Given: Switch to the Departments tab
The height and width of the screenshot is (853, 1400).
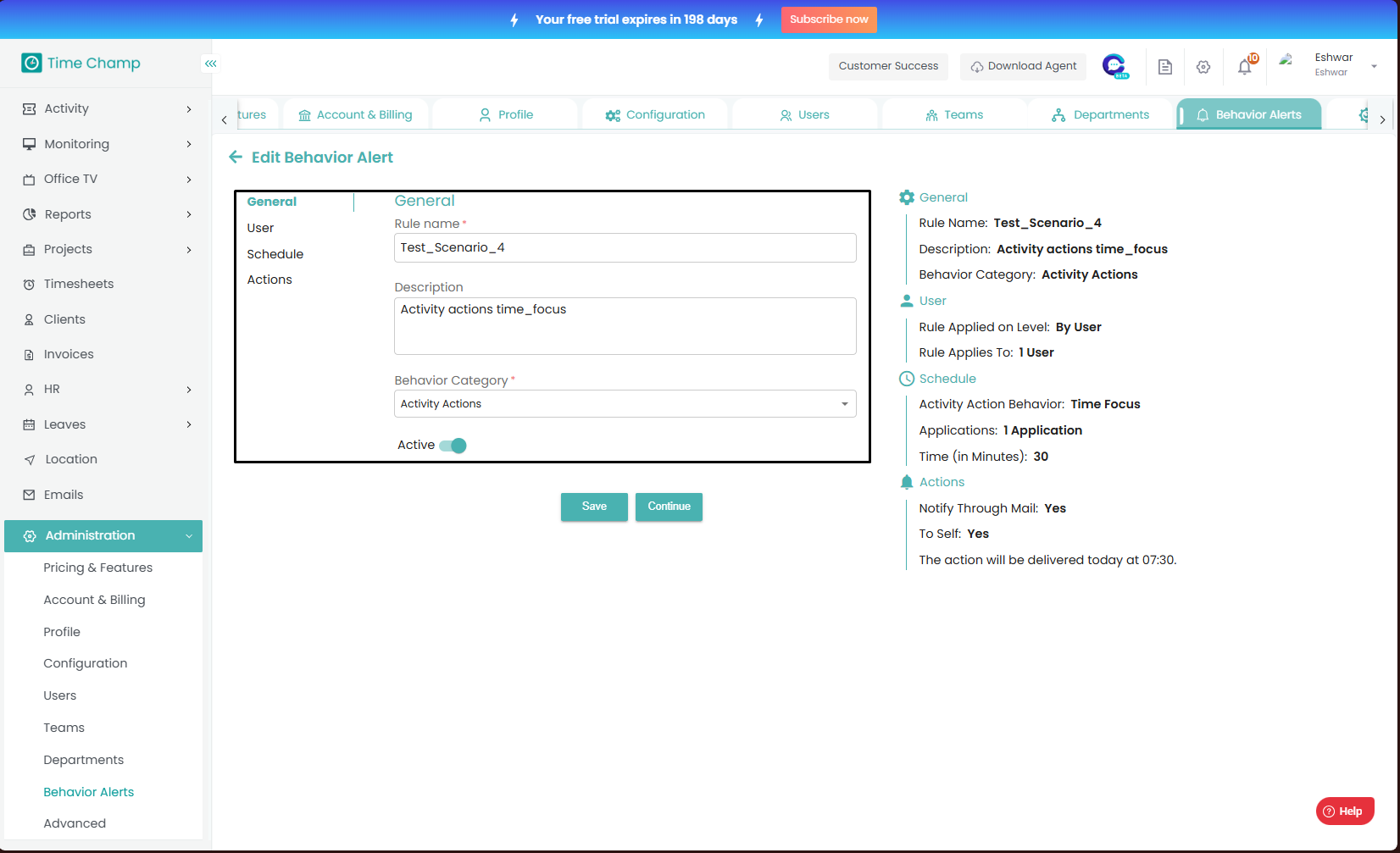Looking at the screenshot, I should (x=1100, y=115).
